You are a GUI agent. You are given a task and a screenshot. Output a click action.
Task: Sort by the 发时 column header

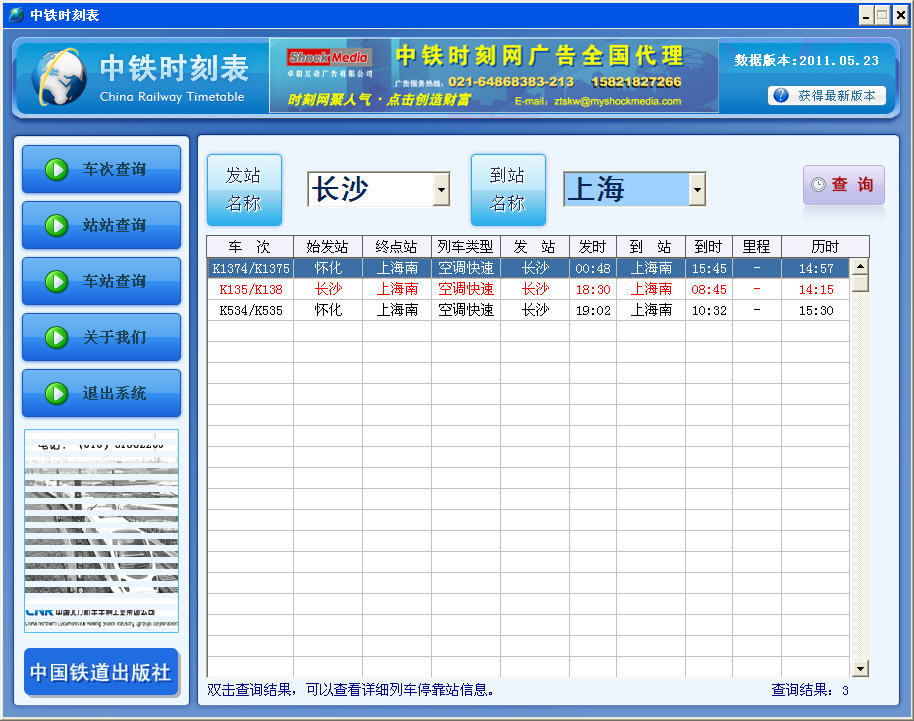(593, 247)
